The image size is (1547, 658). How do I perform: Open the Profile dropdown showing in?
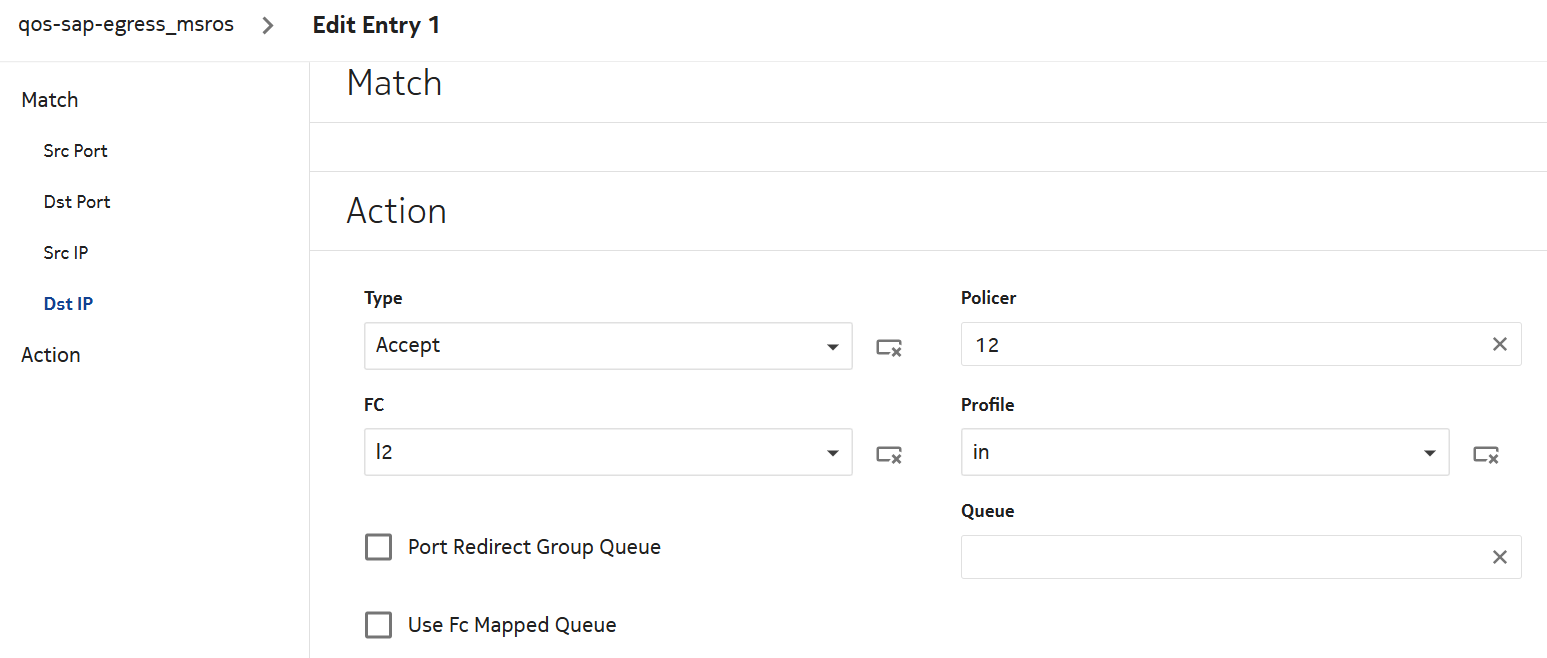[x=1204, y=453]
